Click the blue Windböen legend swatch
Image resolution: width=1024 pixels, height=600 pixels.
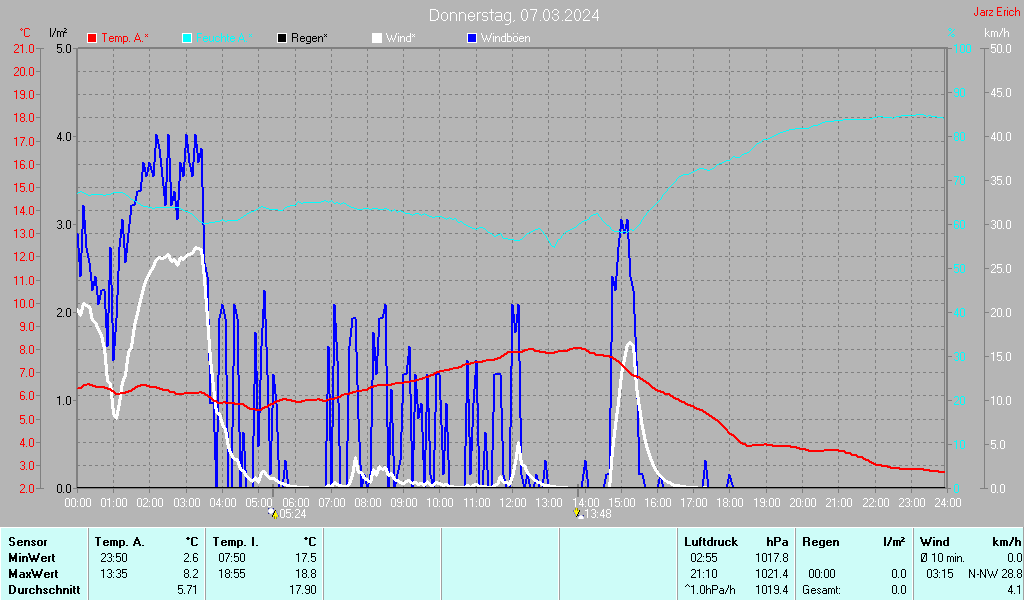(x=472, y=38)
